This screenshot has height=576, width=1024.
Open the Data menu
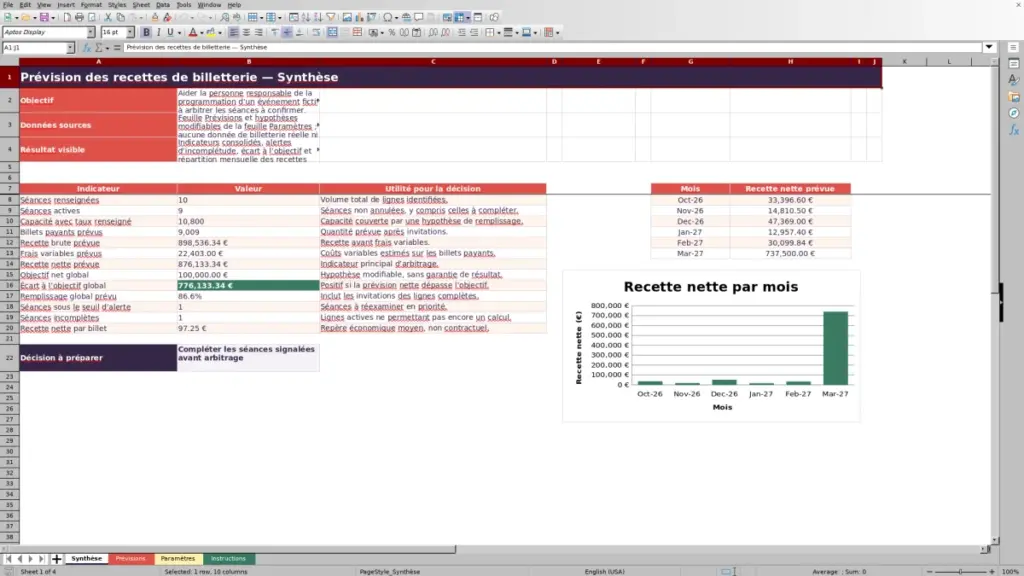[x=163, y=5]
